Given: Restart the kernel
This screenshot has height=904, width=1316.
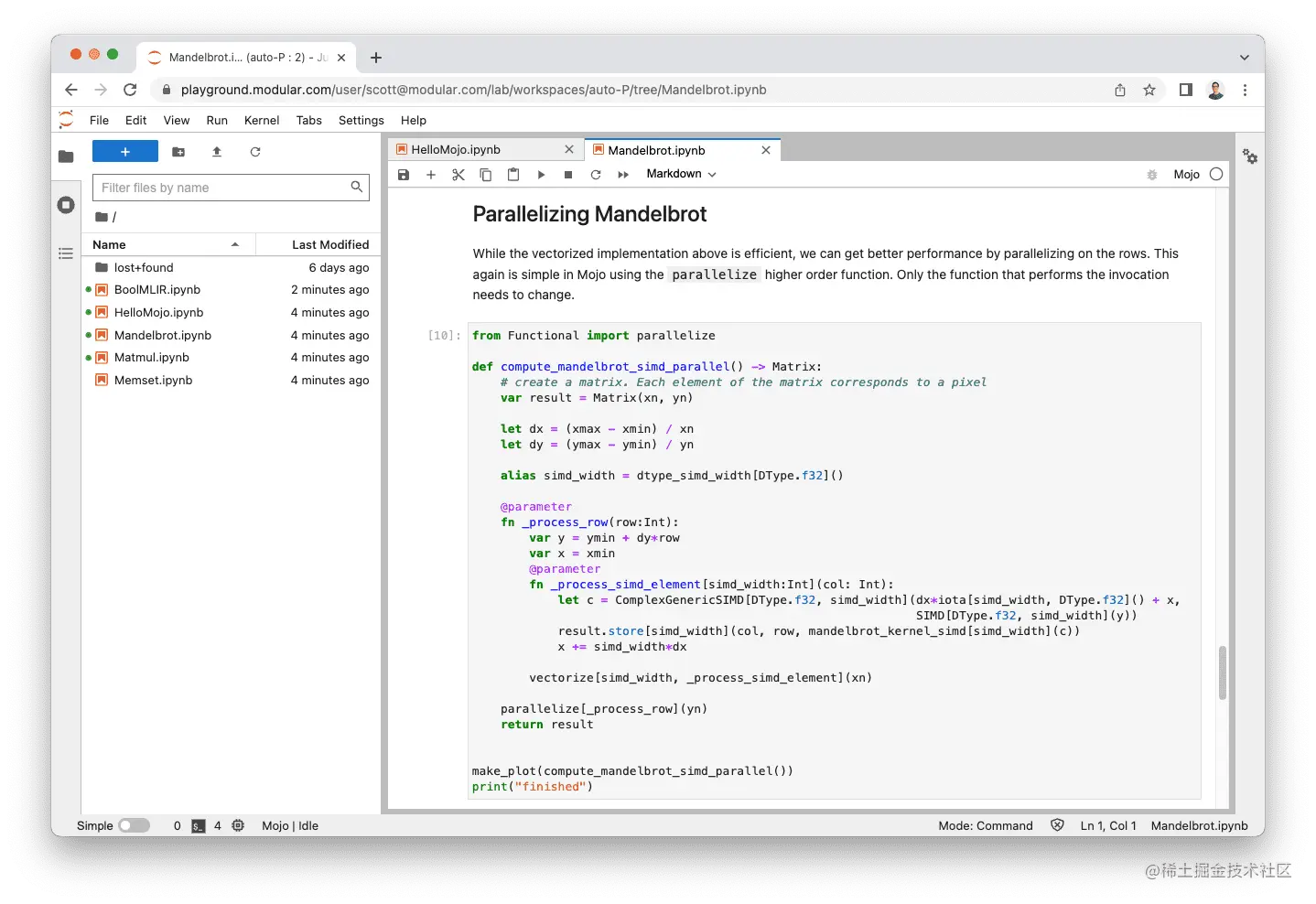Looking at the screenshot, I should [x=596, y=175].
